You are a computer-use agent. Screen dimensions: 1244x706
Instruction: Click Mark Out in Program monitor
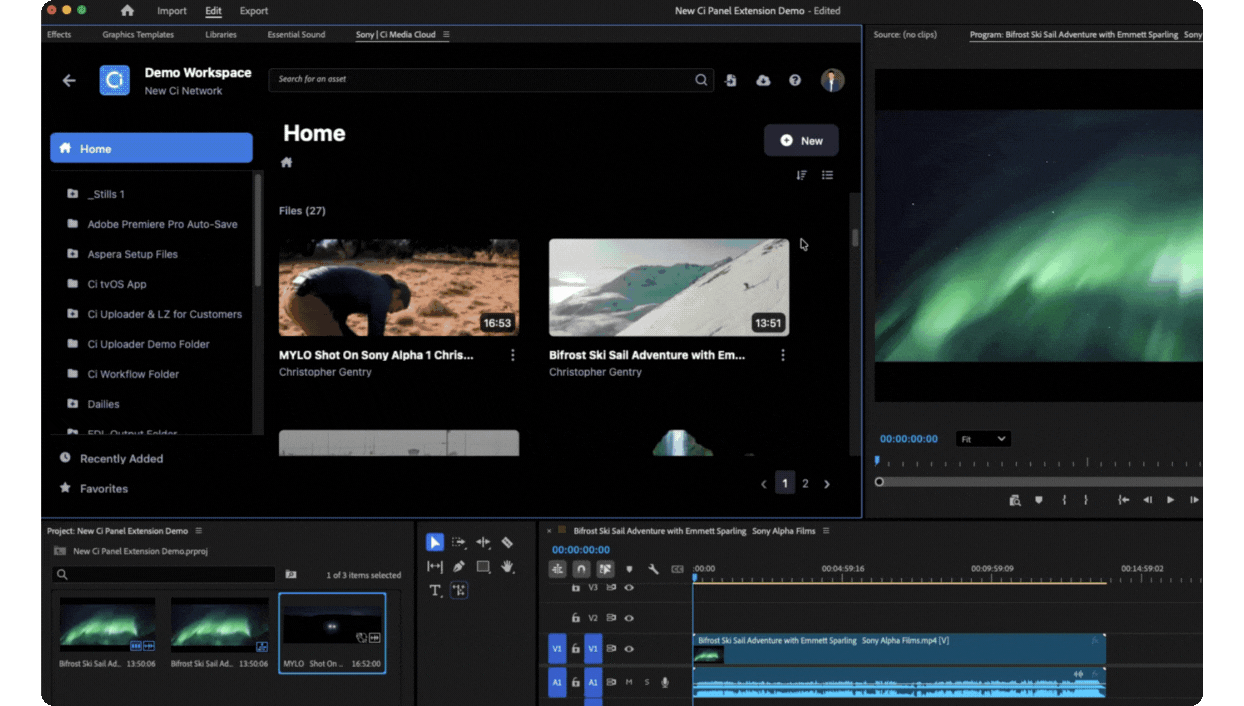coord(1085,500)
